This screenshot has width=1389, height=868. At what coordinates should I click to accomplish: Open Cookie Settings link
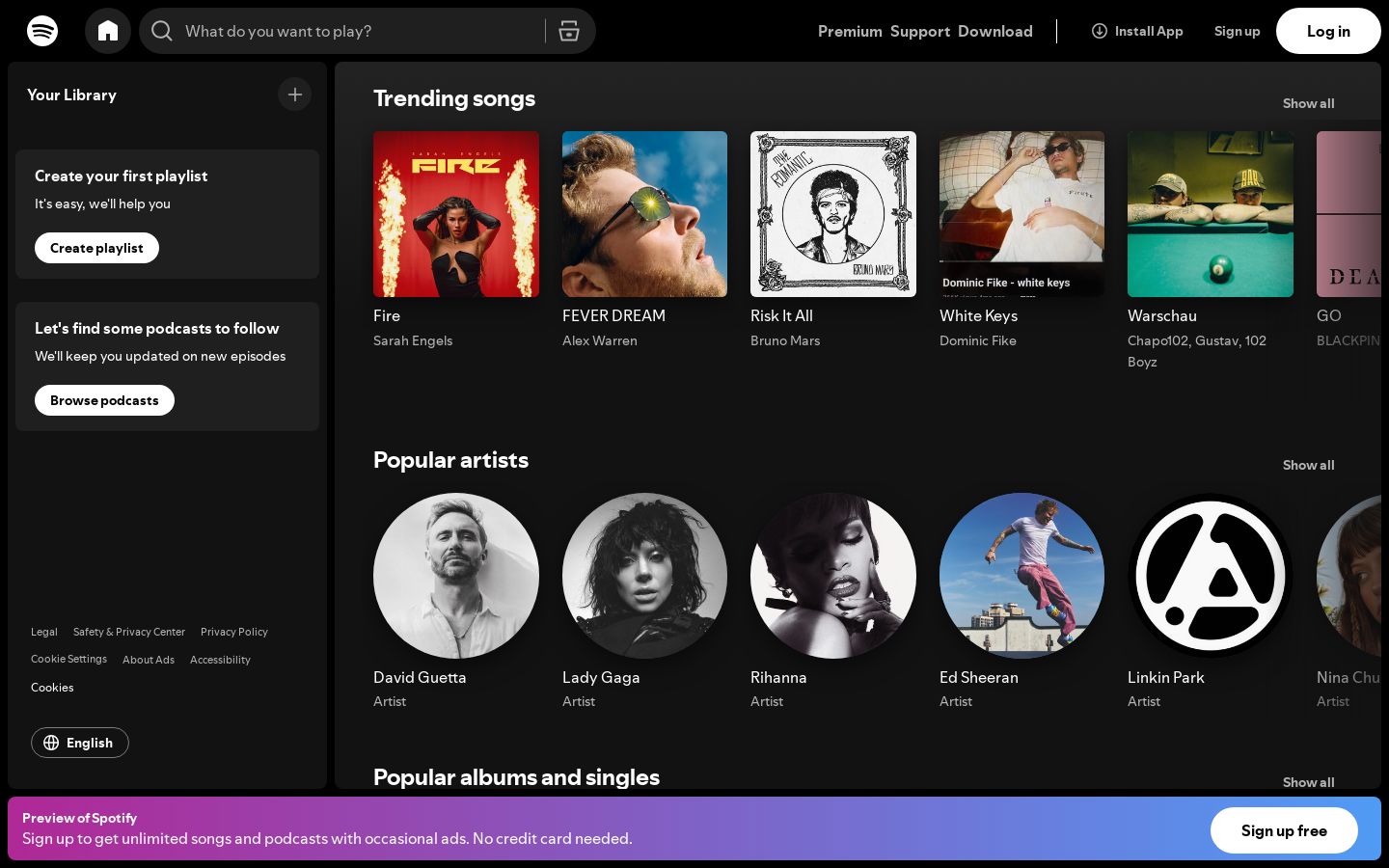(68, 659)
